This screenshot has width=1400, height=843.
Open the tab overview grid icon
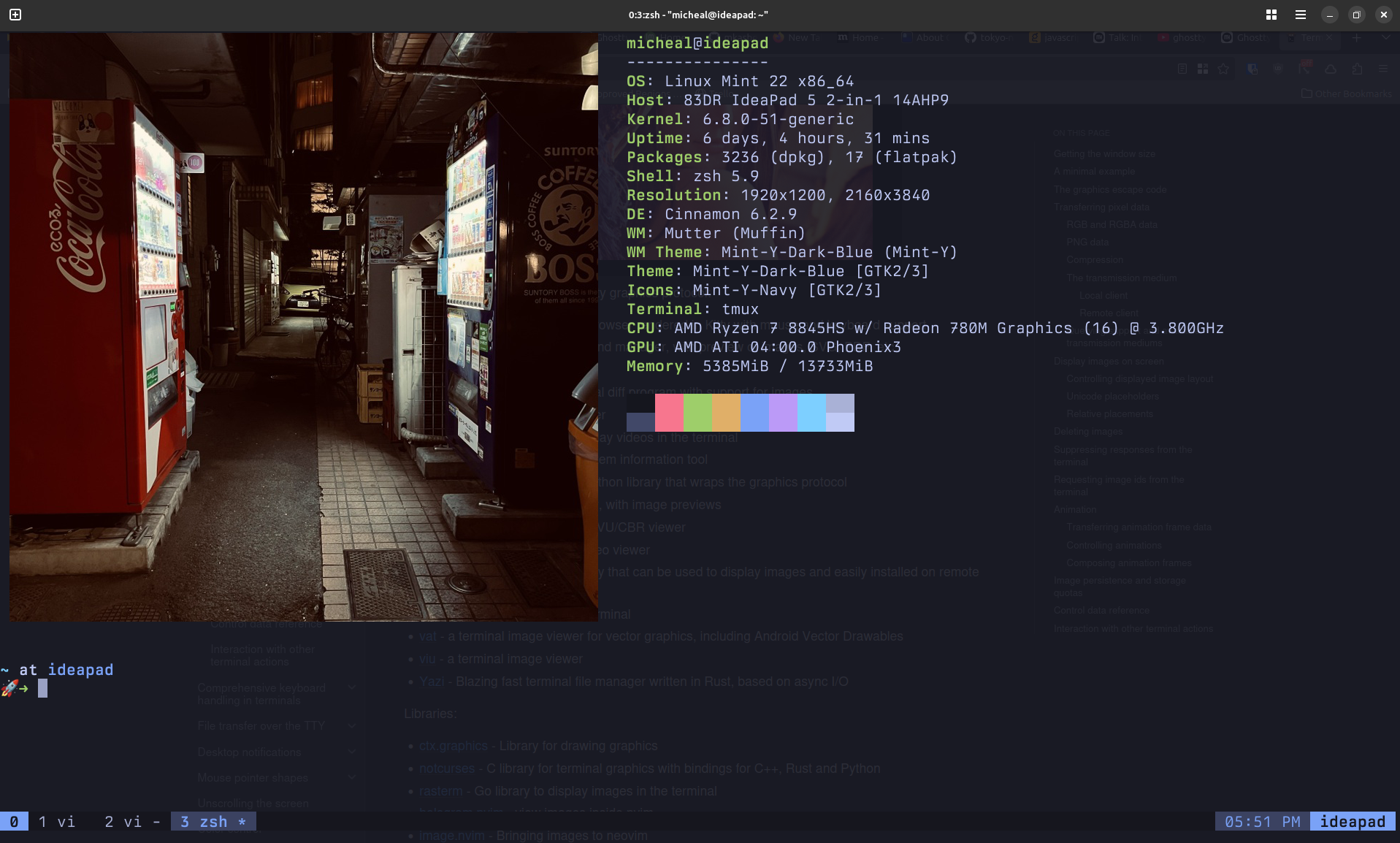coord(1271,15)
